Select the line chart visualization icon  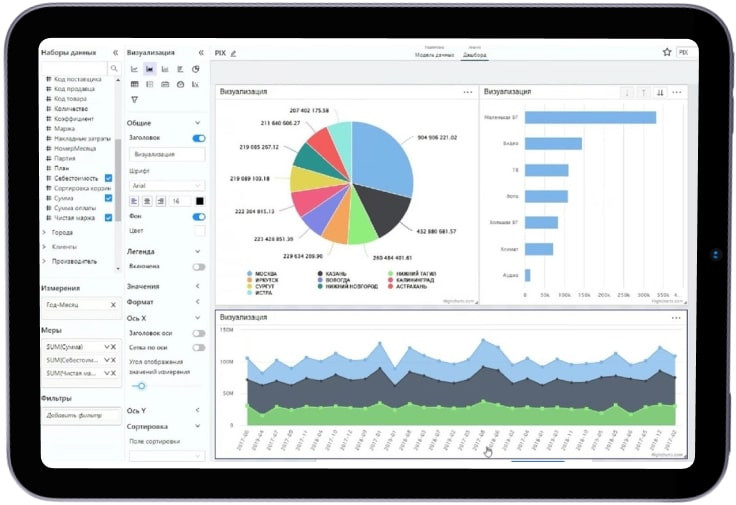point(134,69)
